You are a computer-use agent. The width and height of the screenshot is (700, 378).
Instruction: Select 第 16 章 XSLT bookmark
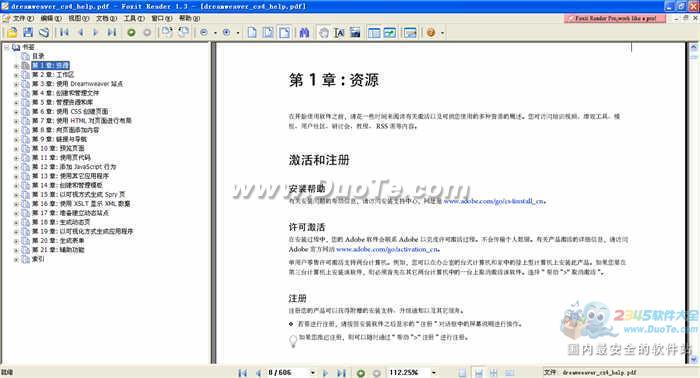(x=81, y=204)
